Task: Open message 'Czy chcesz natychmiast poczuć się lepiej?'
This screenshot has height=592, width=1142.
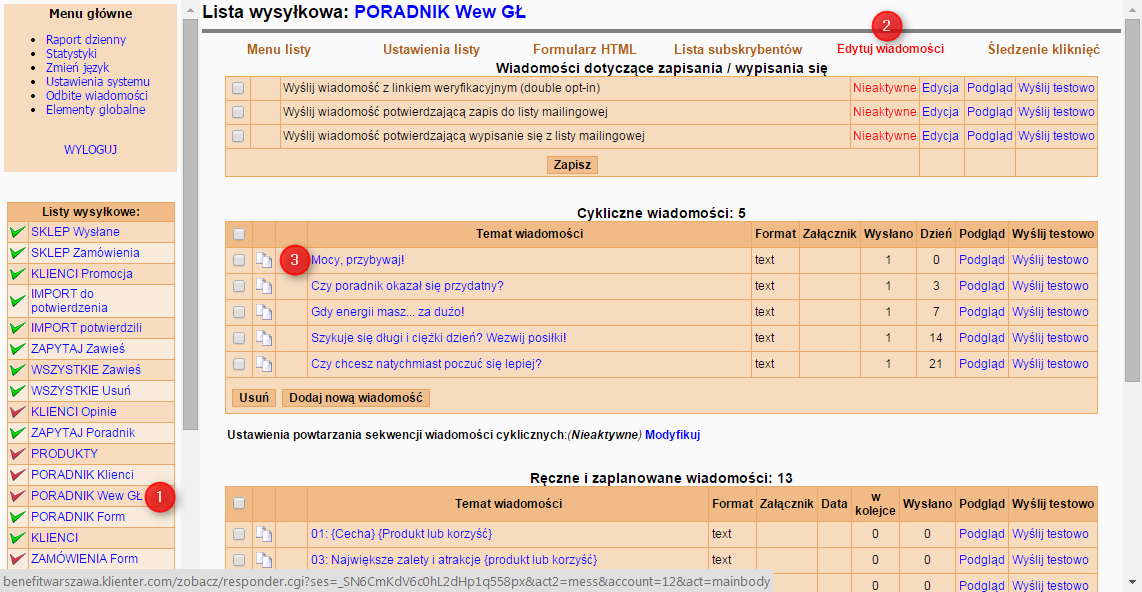Action: tap(426, 364)
